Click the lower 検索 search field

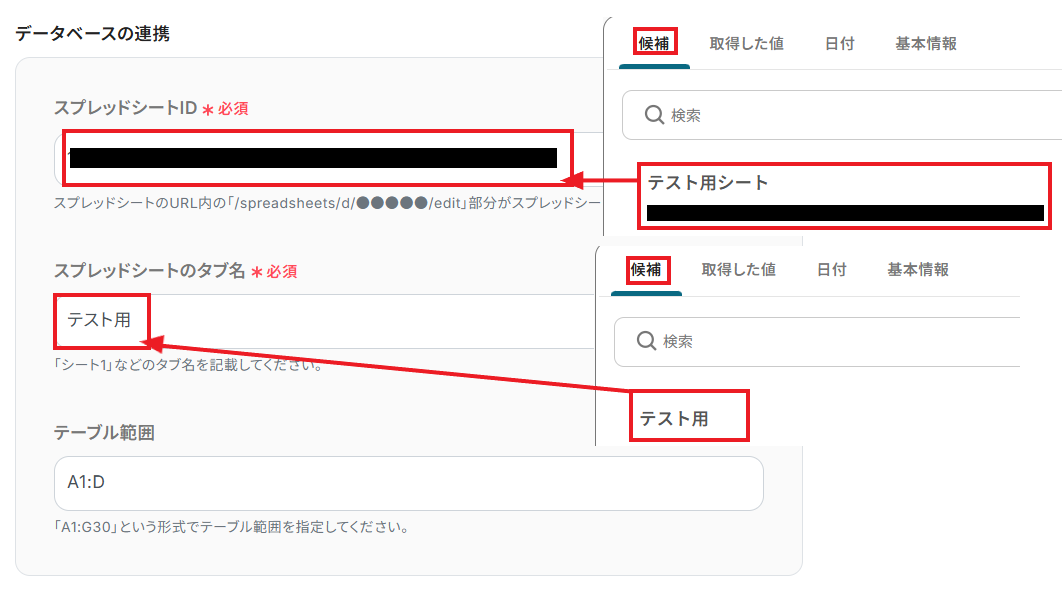[x=817, y=341]
